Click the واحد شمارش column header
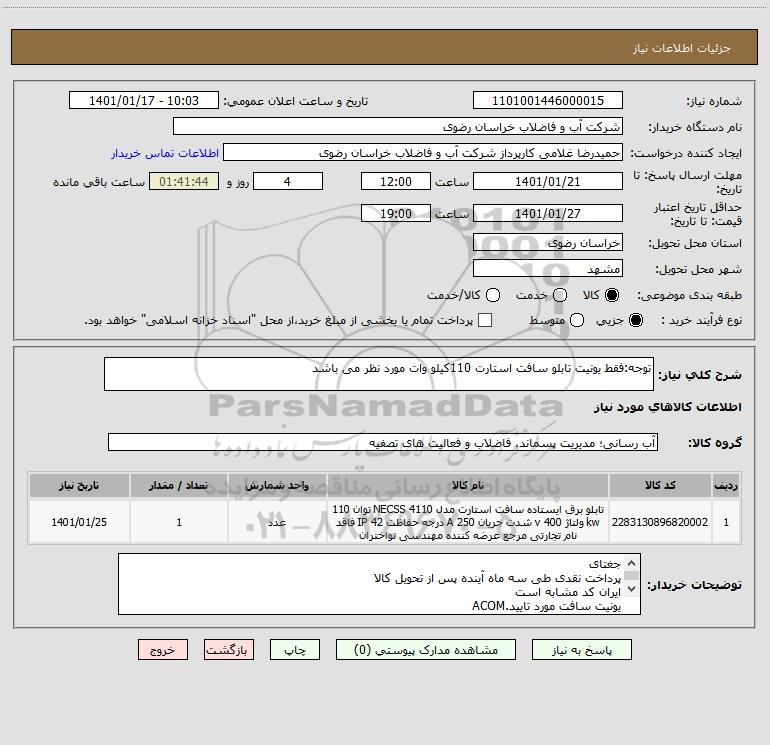 (277, 485)
